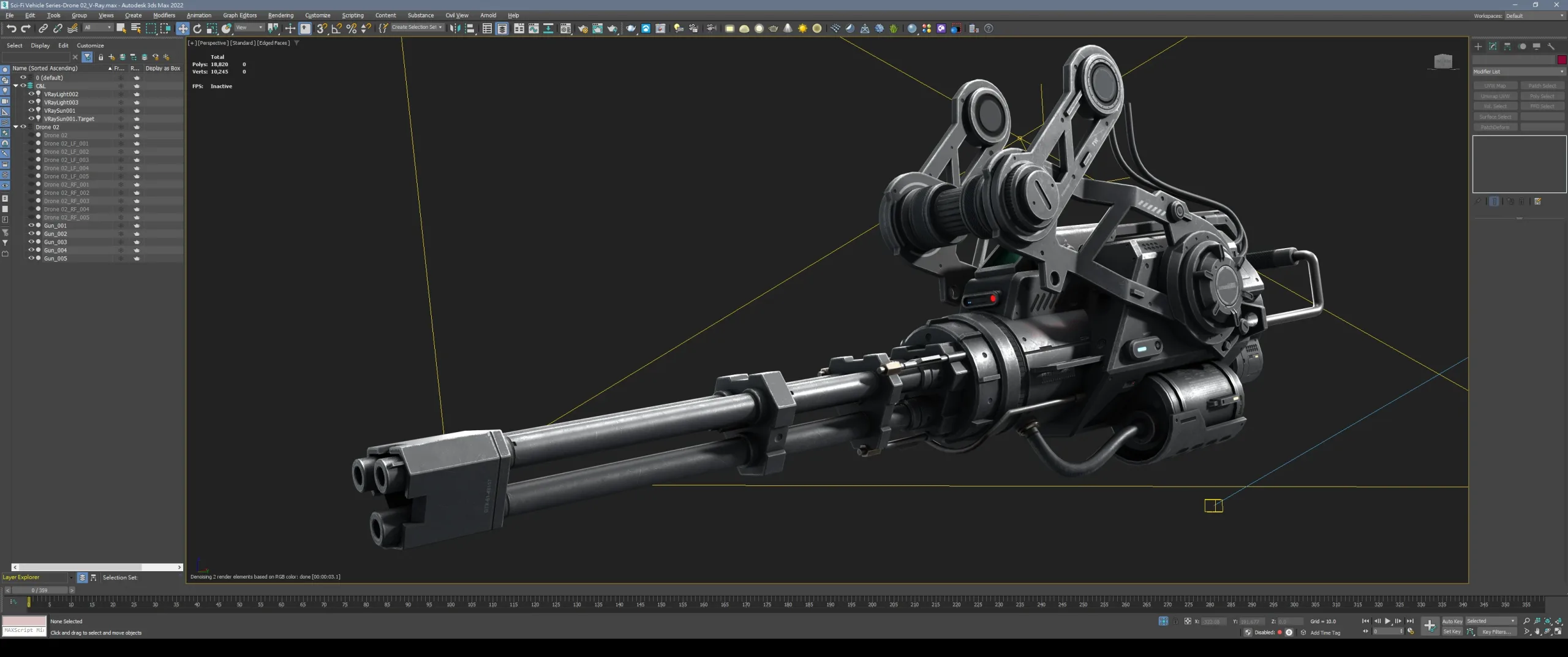The image size is (1568, 657).
Task: Open the Render Setup dialog
Action: pyautogui.click(x=583, y=28)
